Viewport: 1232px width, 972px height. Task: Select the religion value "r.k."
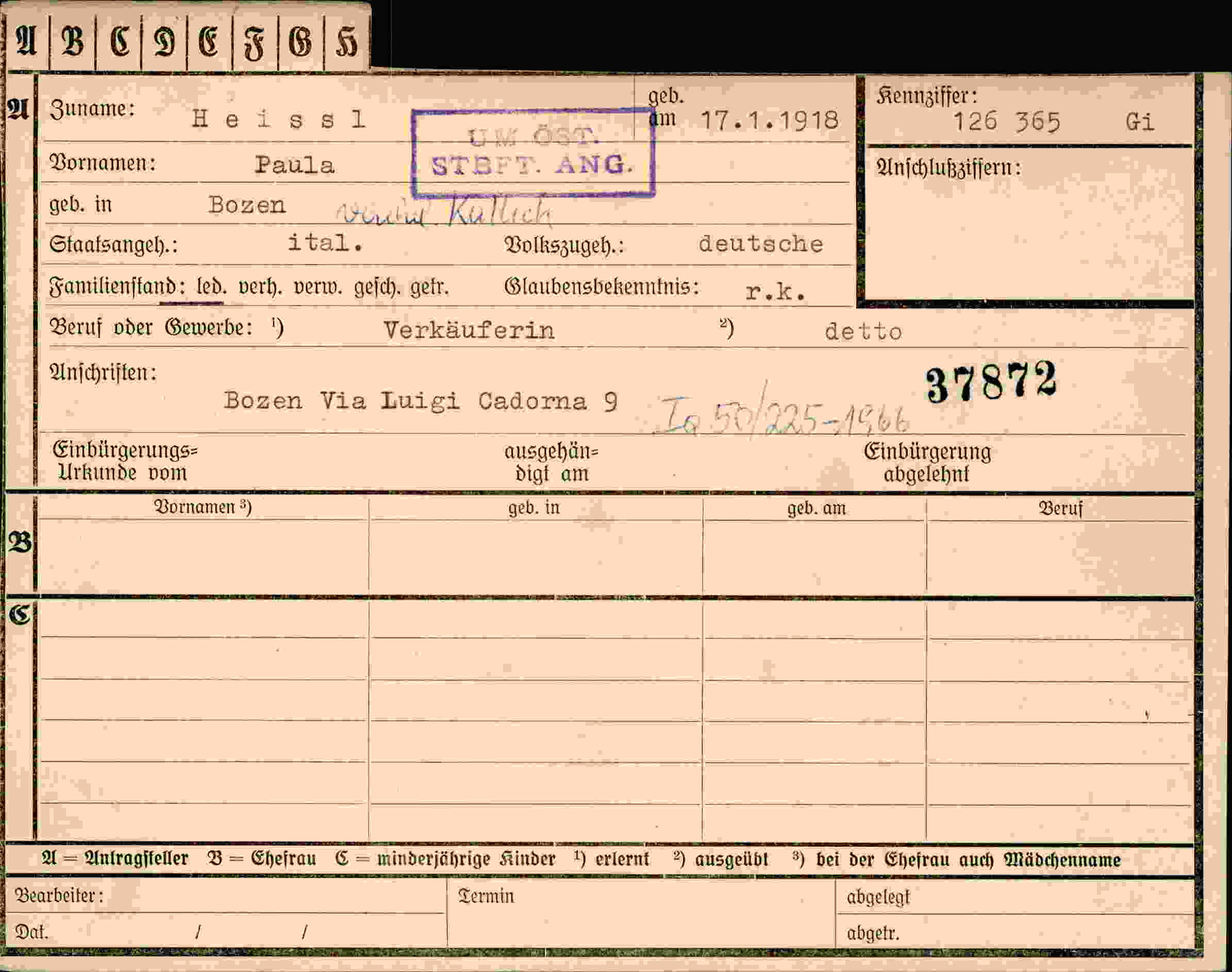click(776, 293)
